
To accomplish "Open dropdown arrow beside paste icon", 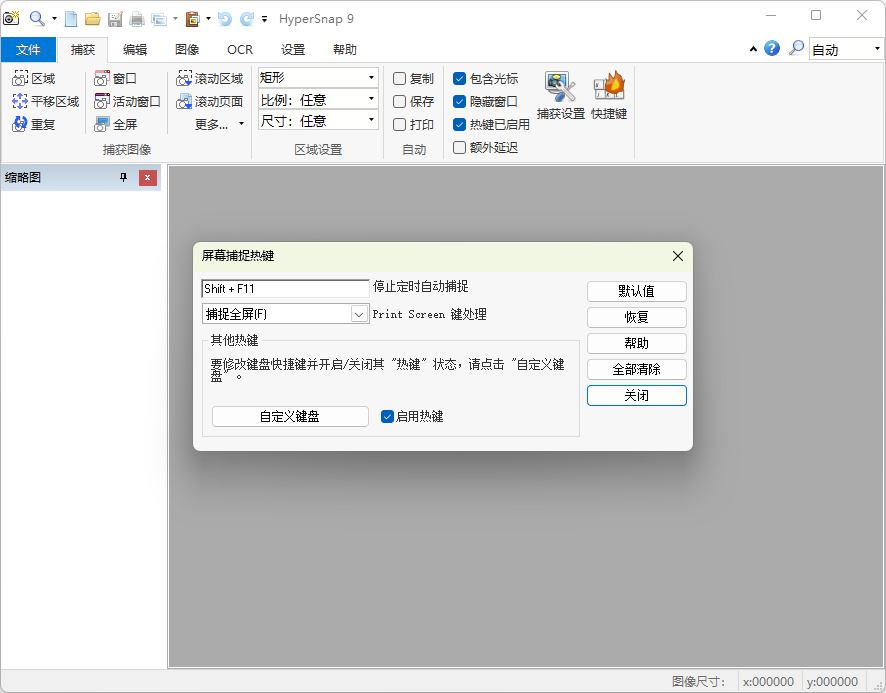I will (209, 19).
